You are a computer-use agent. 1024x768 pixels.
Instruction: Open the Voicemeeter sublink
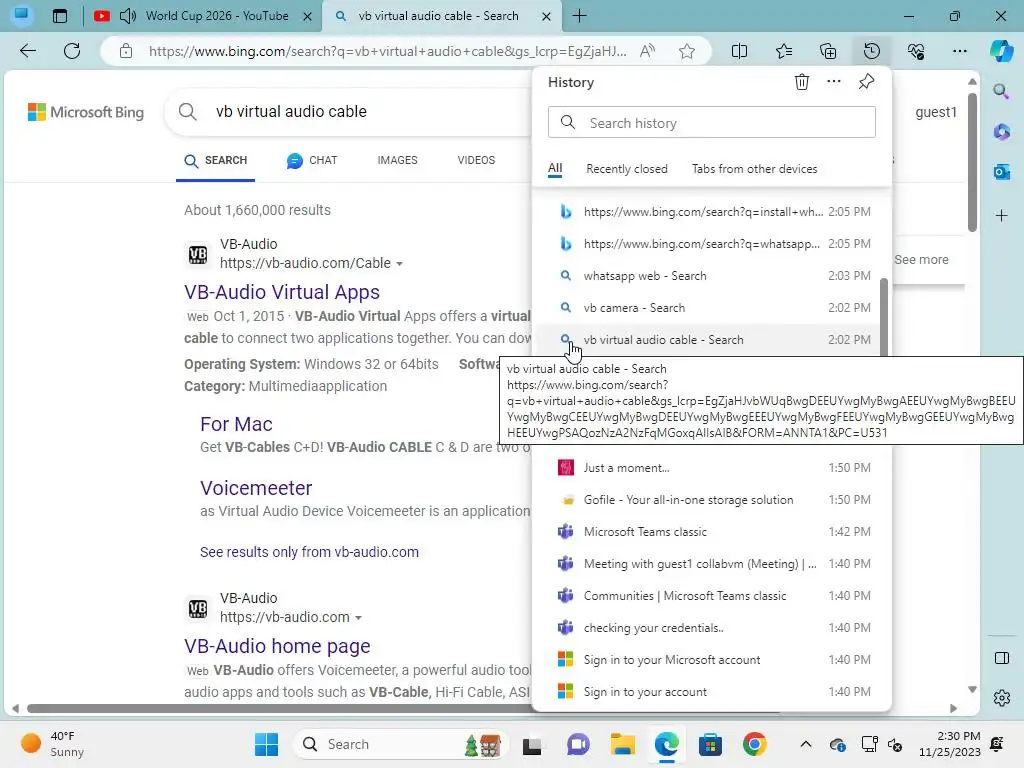point(256,488)
